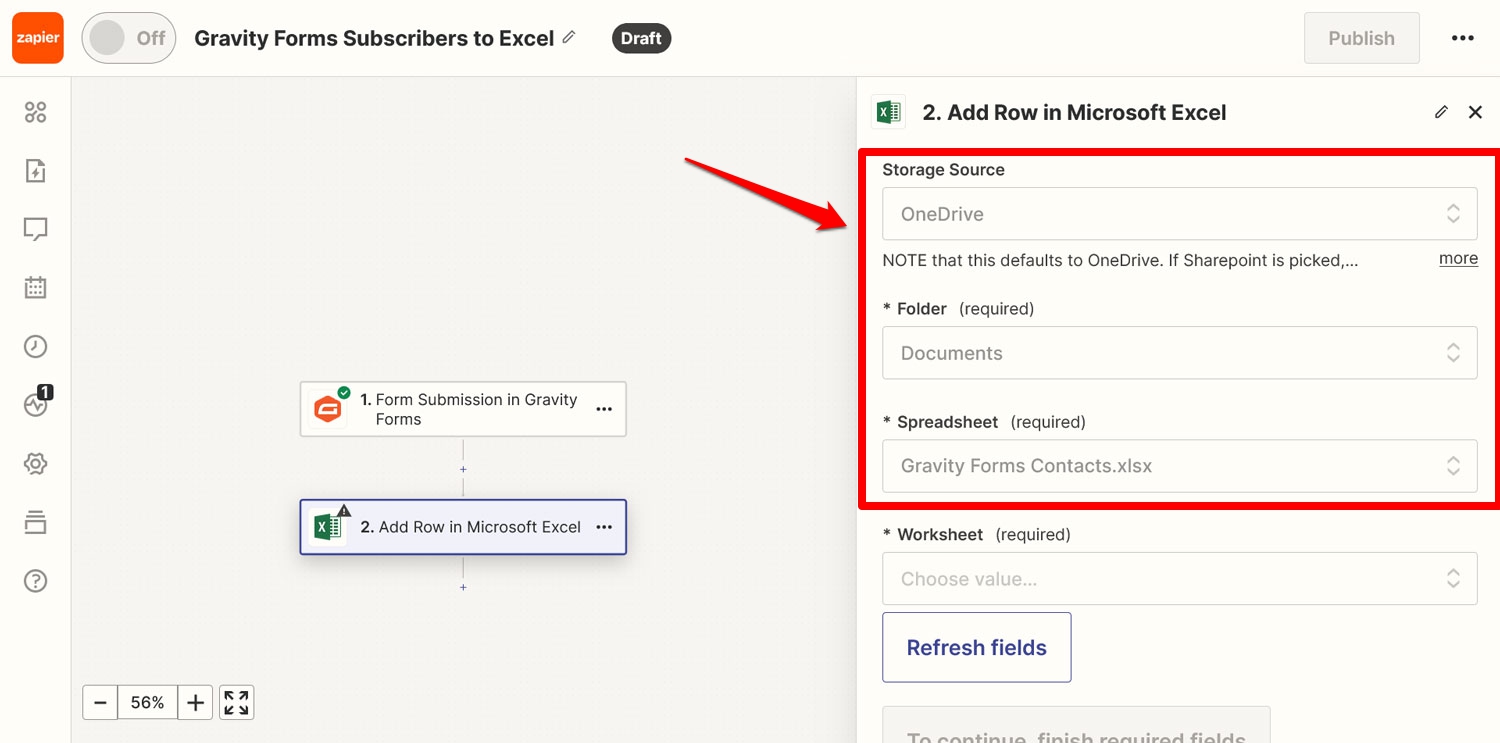Screen dimensions: 1500x743
Task: Open the comments icon in sidebar
Action: coord(36,230)
